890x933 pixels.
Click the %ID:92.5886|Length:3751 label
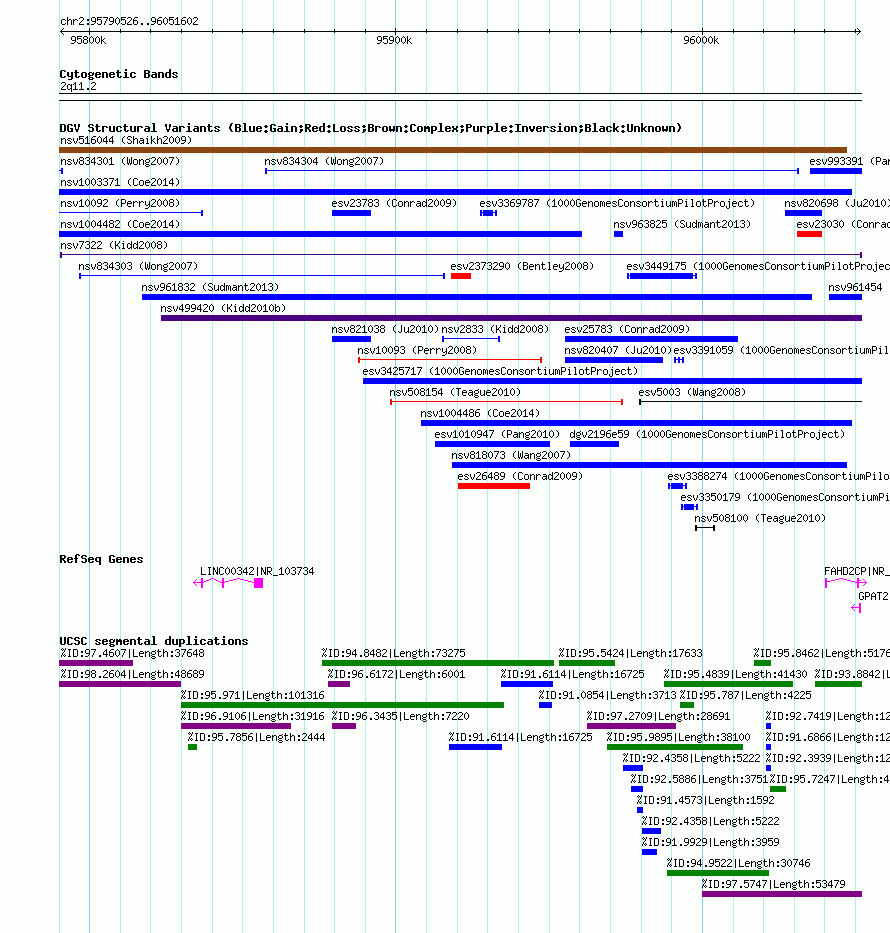point(699,779)
